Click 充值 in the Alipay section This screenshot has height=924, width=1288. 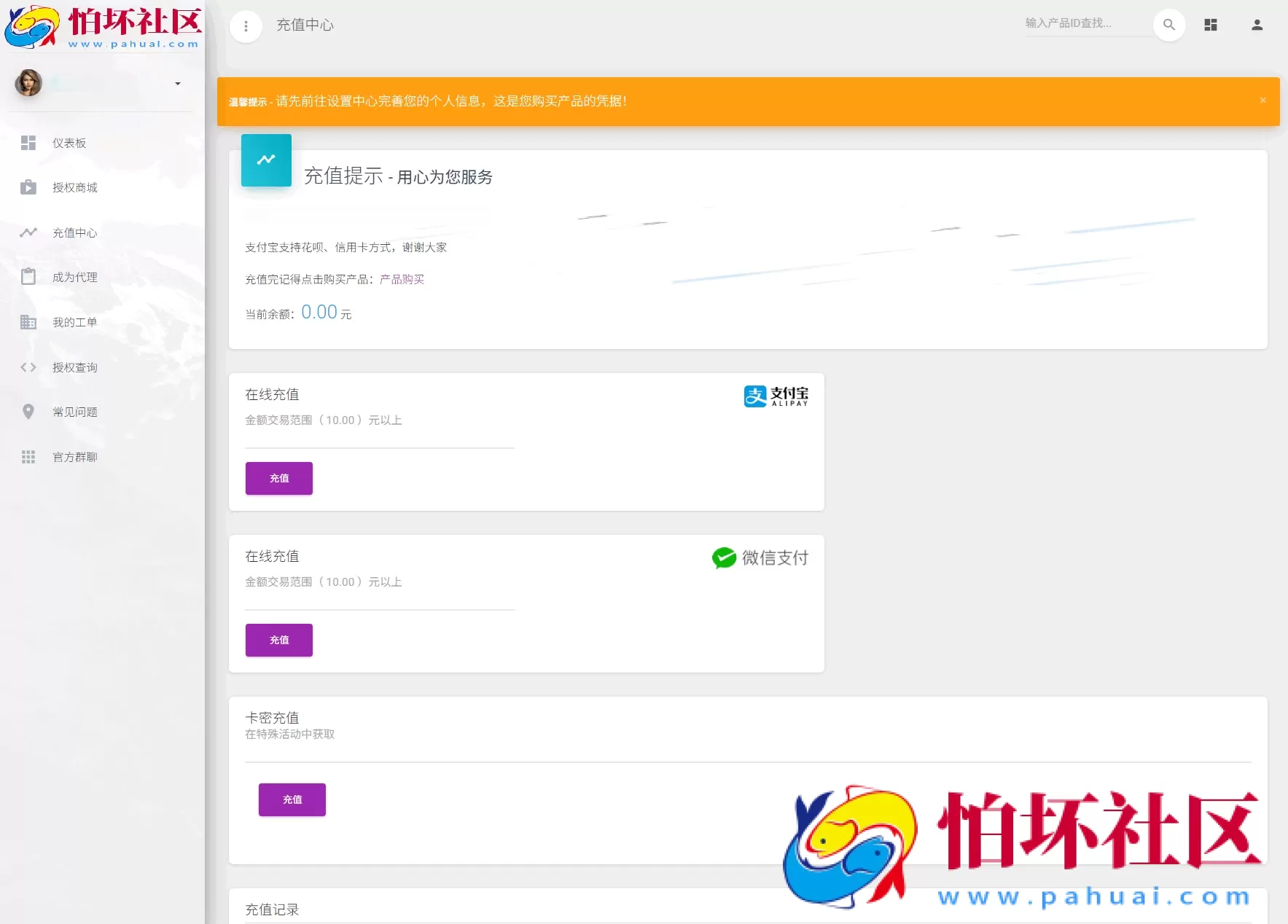(278, 478)
